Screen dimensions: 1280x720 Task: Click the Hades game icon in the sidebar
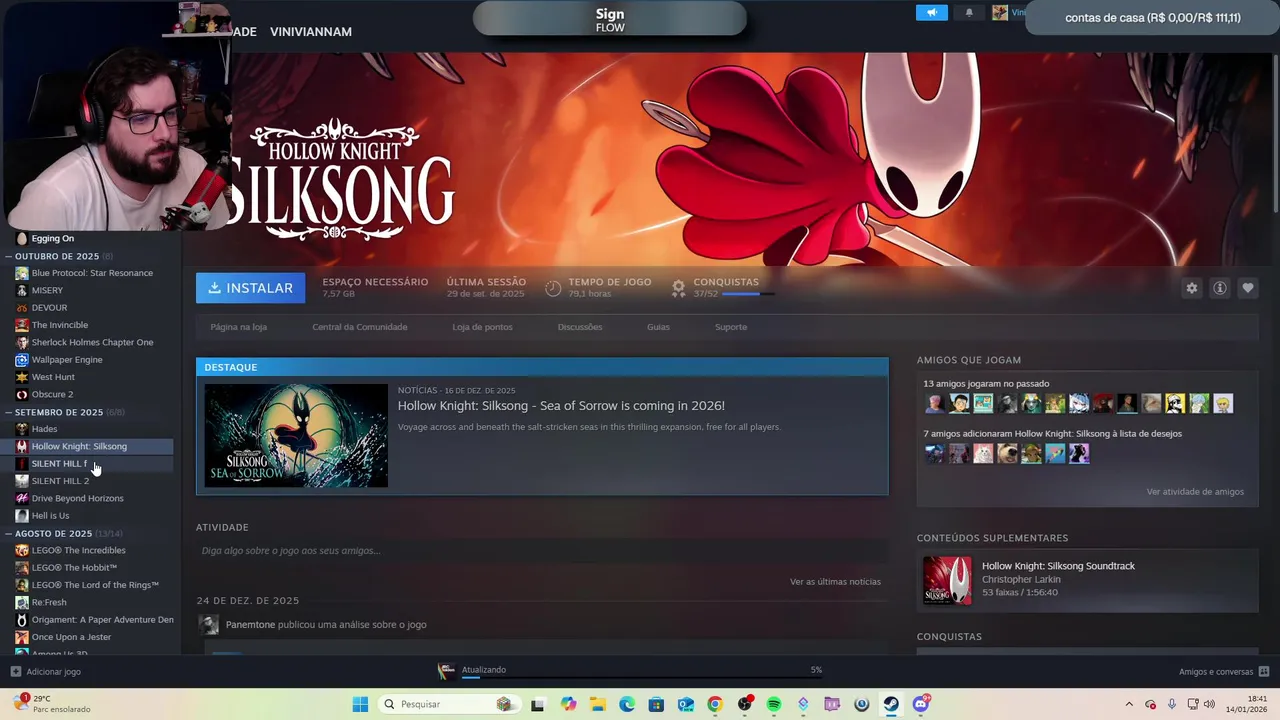[22, 429]
